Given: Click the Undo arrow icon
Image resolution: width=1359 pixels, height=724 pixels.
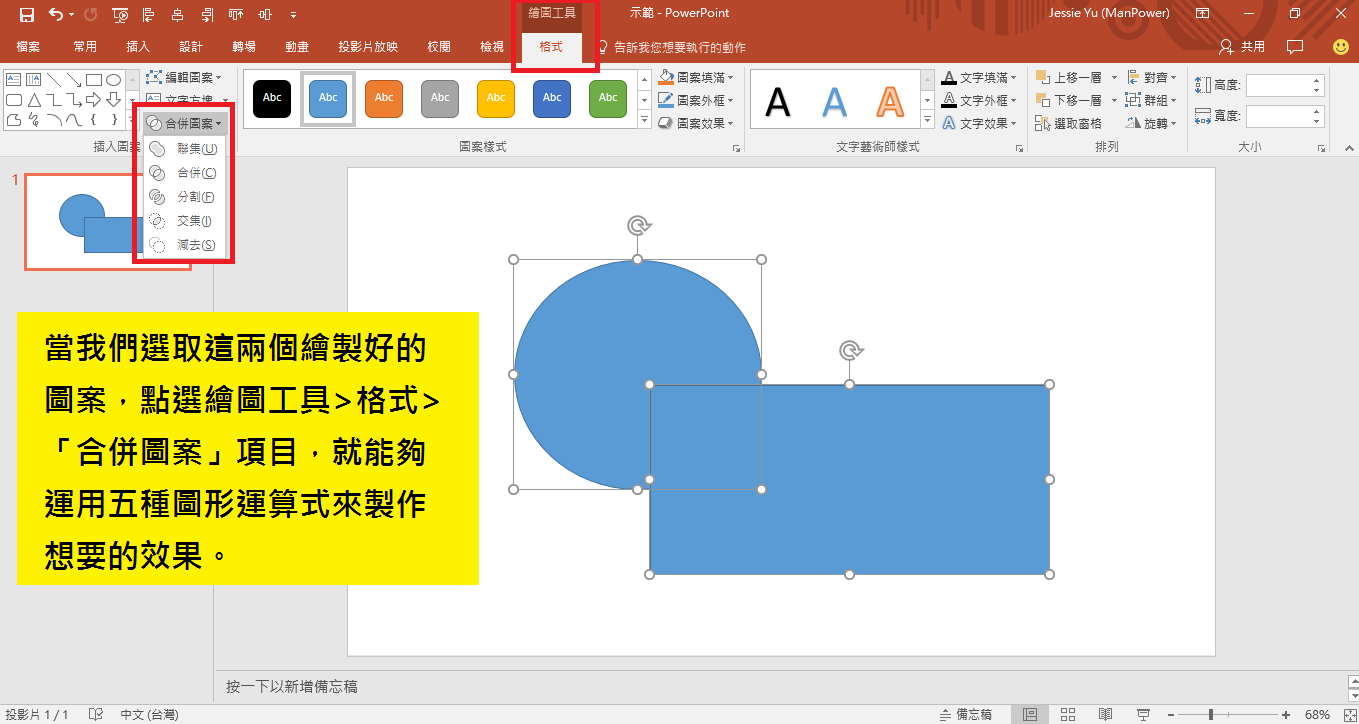Looking at the screenshot, I should point(55,14).
